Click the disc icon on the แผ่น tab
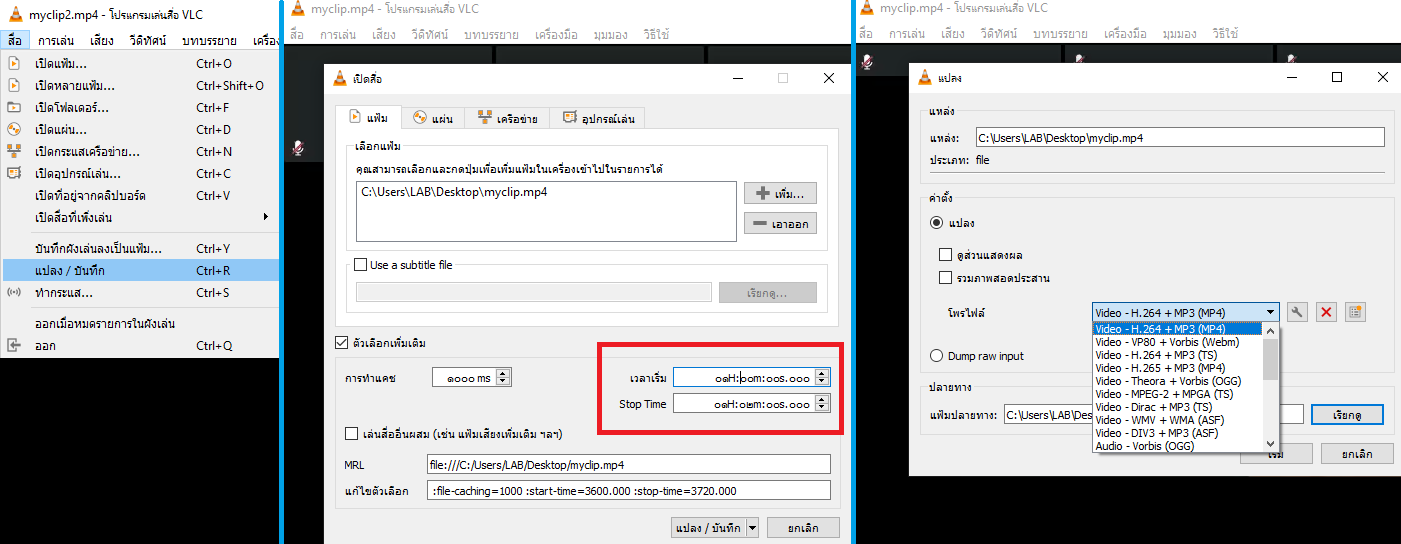Image resolution: width=1401 pixels, height=544 pixels. coord(420,119)
